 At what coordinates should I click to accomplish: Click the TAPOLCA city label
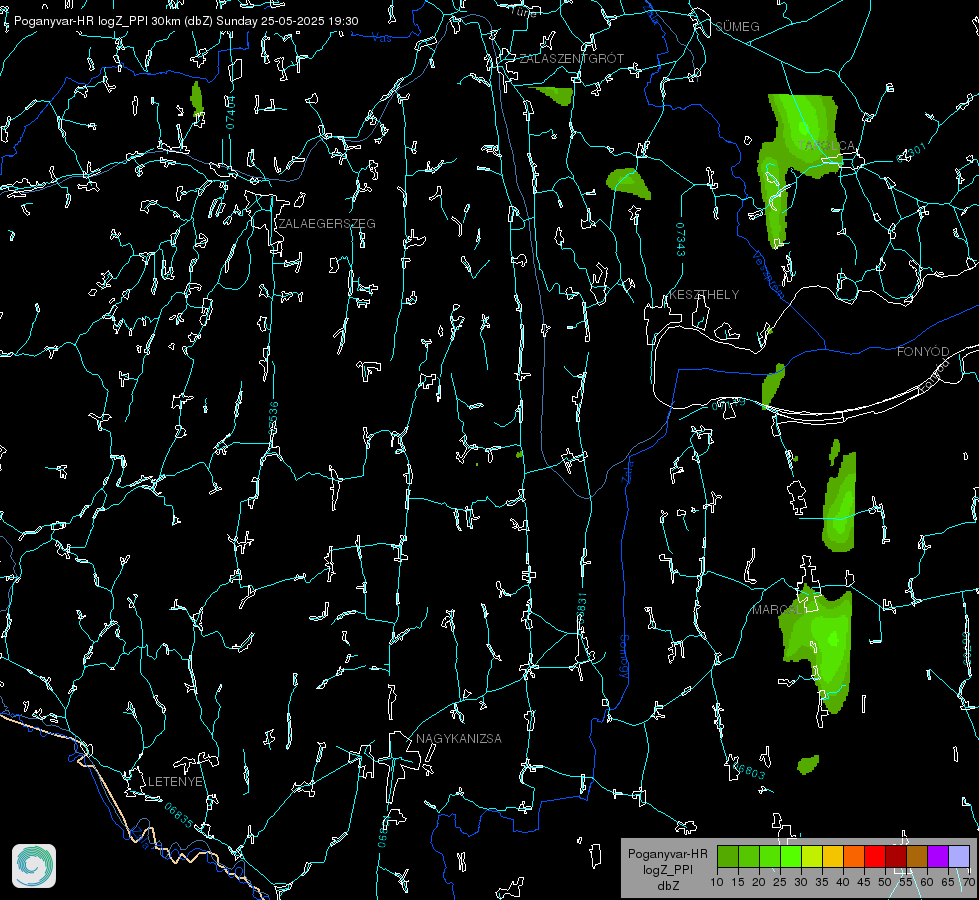click(827, 146)
